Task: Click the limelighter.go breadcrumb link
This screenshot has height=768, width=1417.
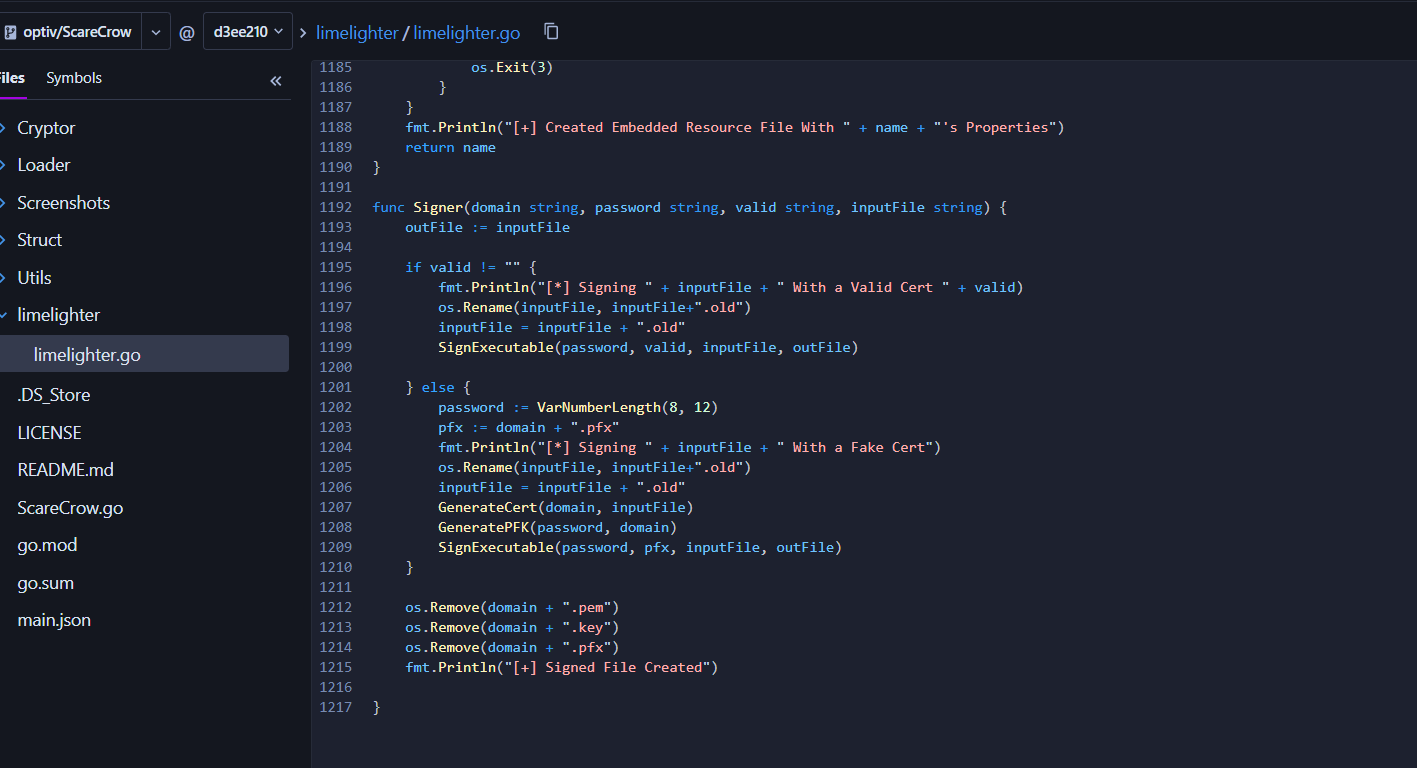Action: [x=467, y=33]
